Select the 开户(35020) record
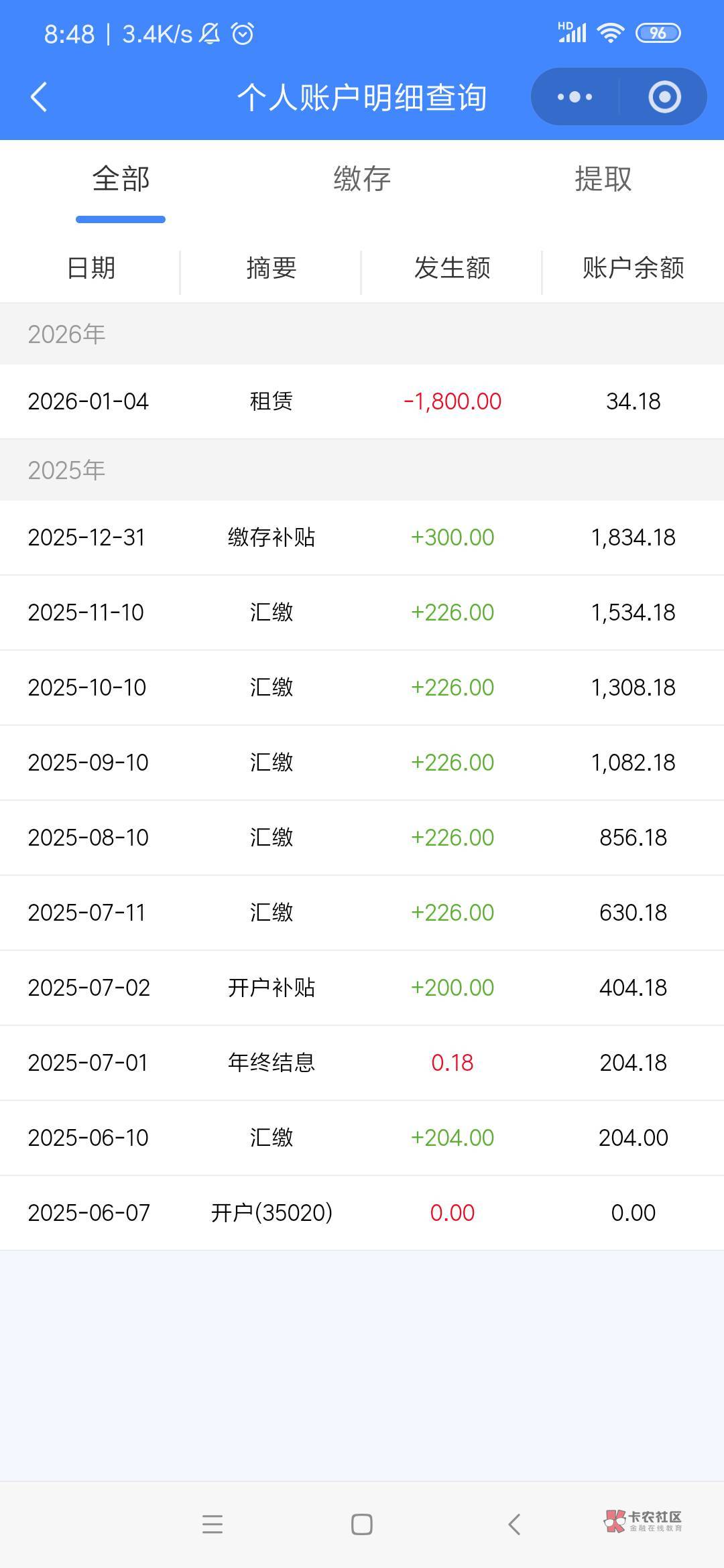Image resolution: width=724 pixels, height=1568 pixels. (x=362, y=1213)
